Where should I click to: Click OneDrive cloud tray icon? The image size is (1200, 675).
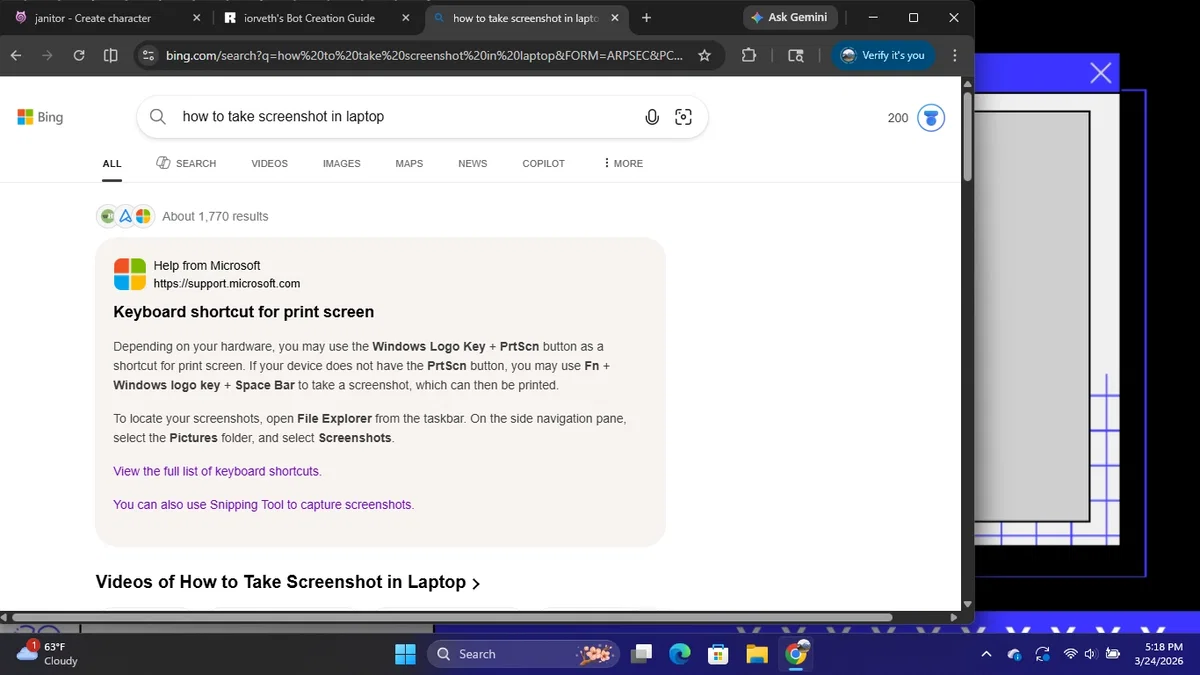[1014, 654]
